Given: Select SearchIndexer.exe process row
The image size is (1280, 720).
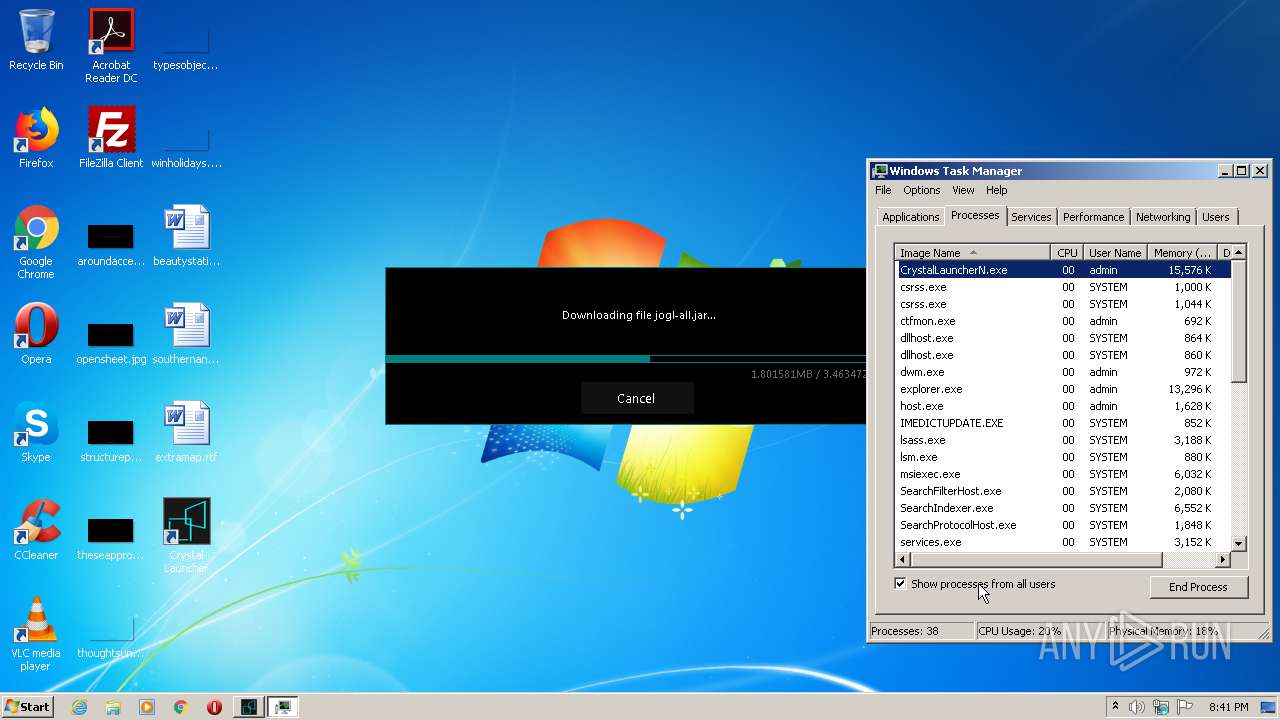Looking at the screenshot, I should pyautogui.click(x=1063, y=508).
